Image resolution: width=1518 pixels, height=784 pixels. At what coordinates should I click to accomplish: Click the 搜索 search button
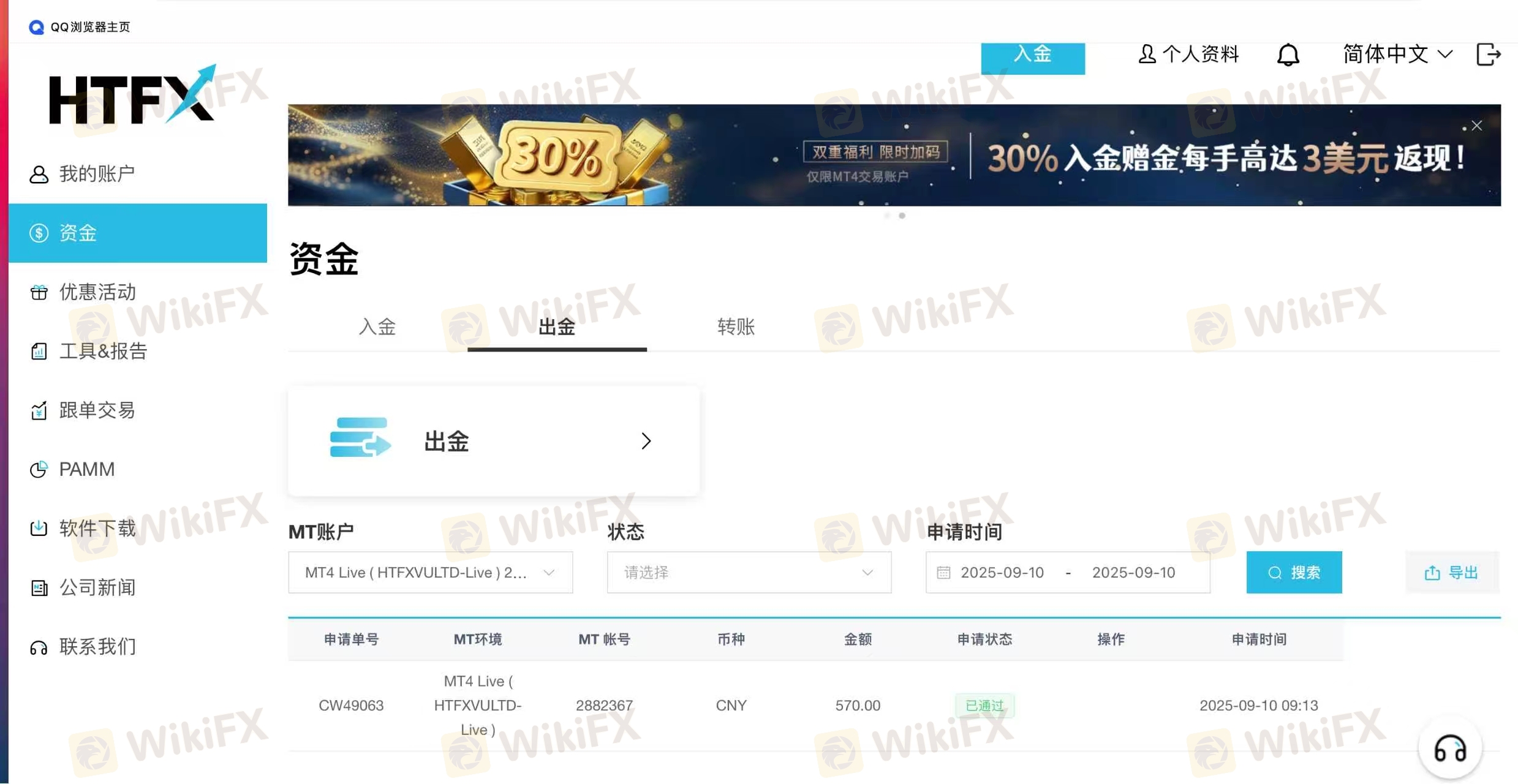point(1294,573)
